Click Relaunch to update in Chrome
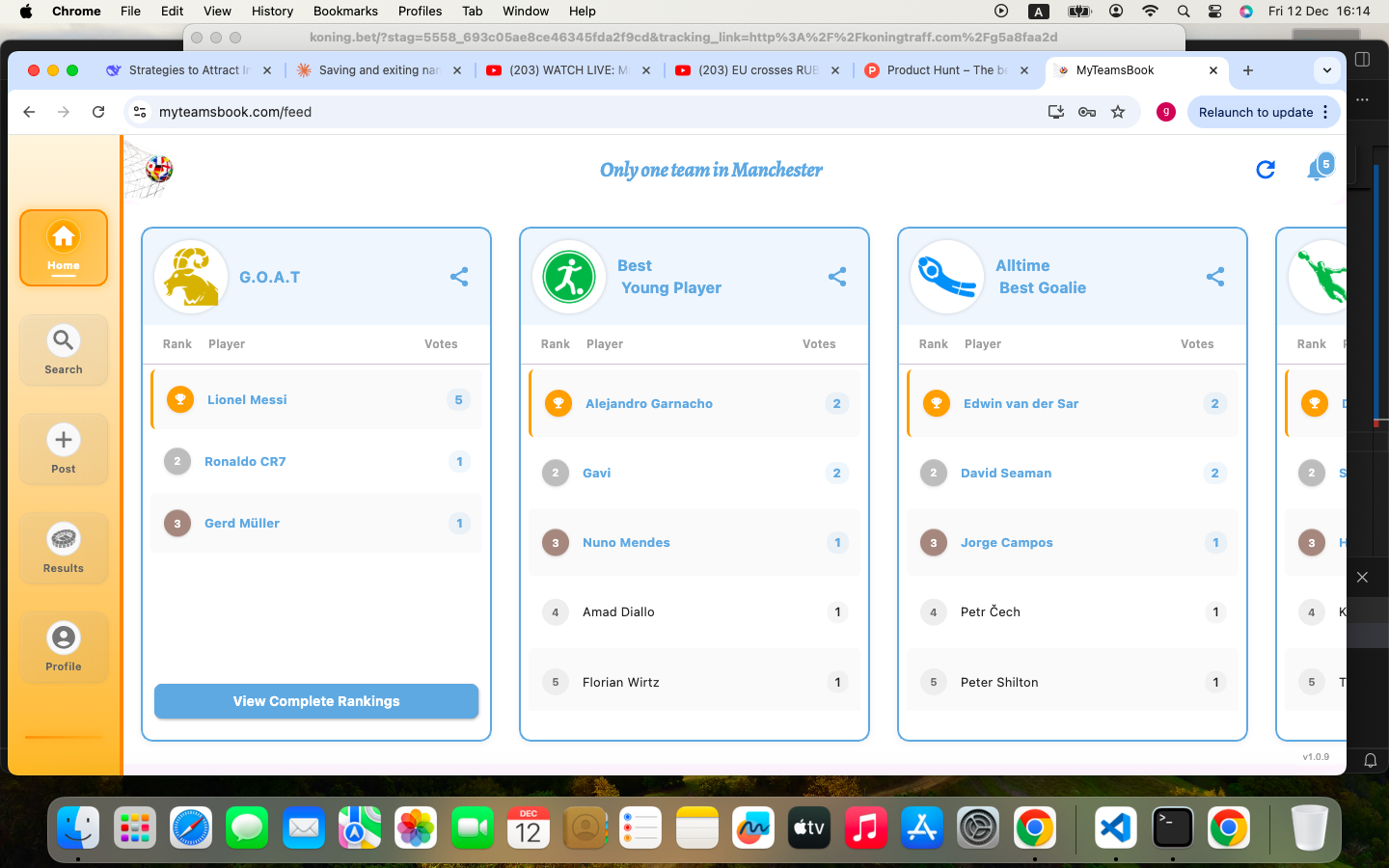Screen dimensions: 1389x868 coord(1257,112)
